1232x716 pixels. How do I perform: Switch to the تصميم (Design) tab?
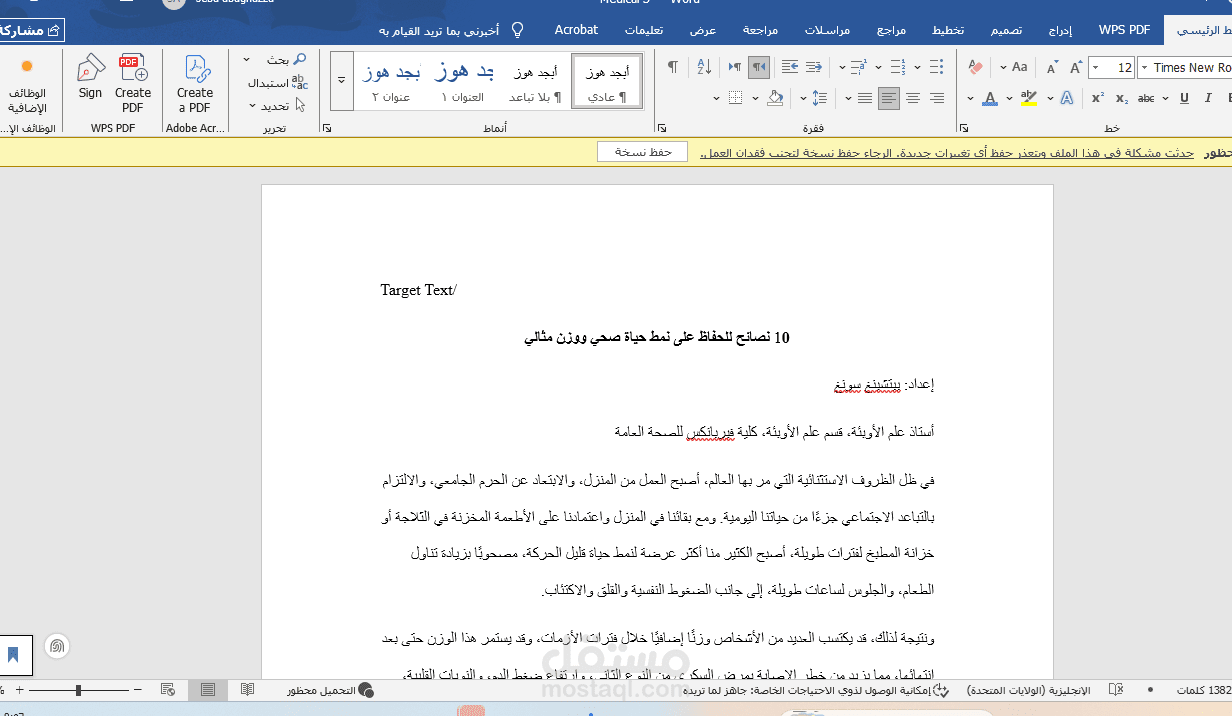tap(1006, 30)
